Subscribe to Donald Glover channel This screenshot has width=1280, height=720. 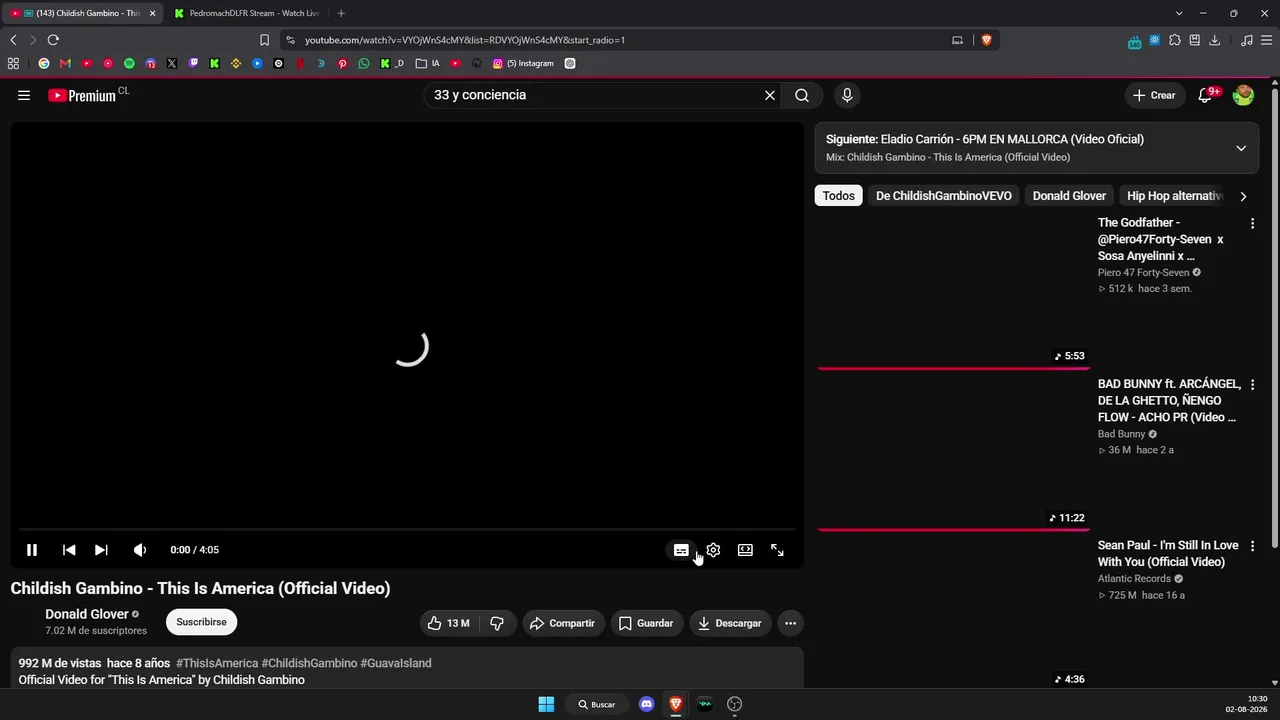201,622
